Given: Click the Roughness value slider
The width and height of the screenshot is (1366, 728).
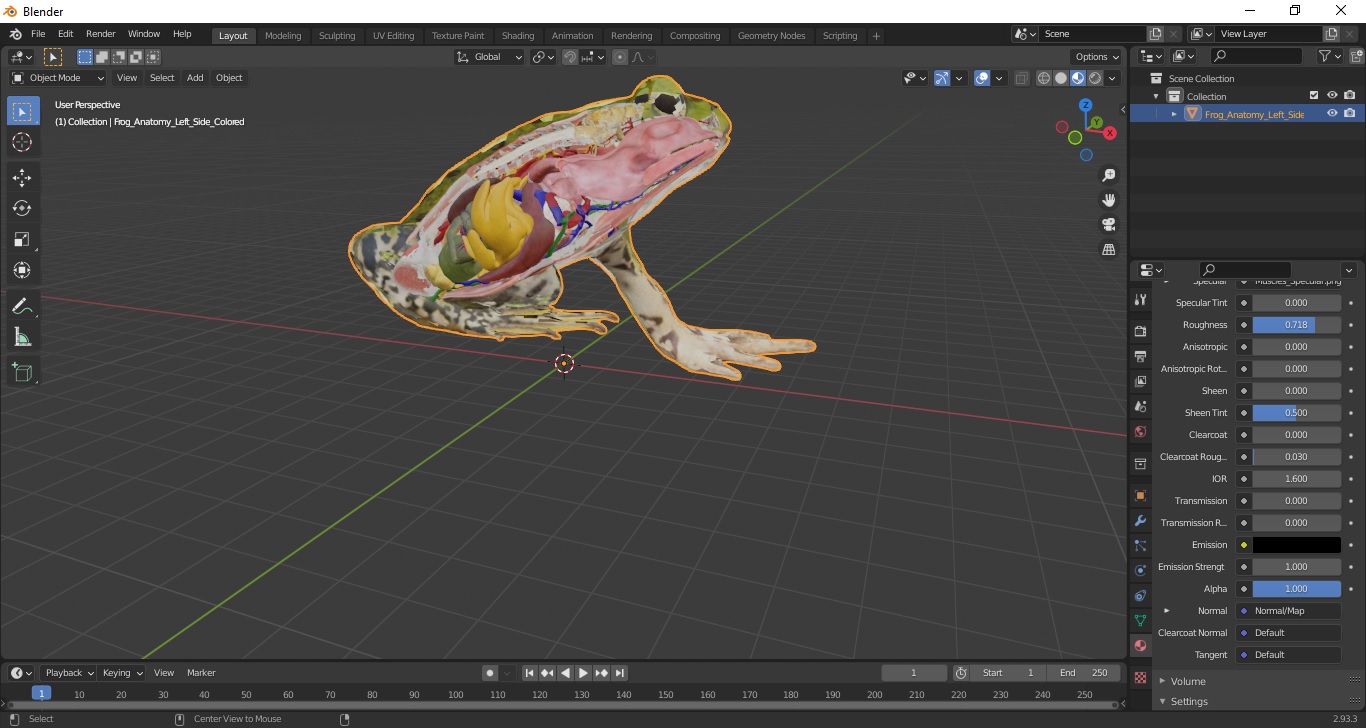Looking at the screenshot, I should pyautogui.click(x=1296, y=325).
